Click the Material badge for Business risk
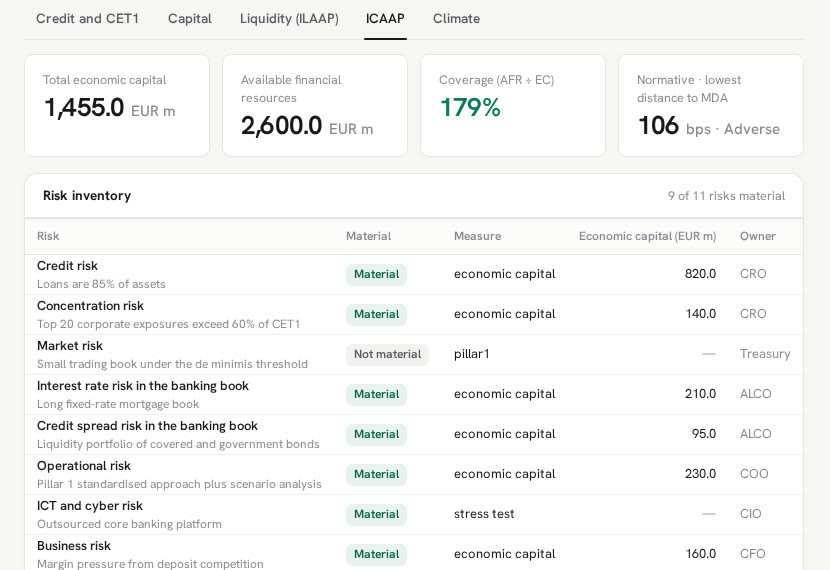Screen dimensions: 830x570 click(376, 554)
